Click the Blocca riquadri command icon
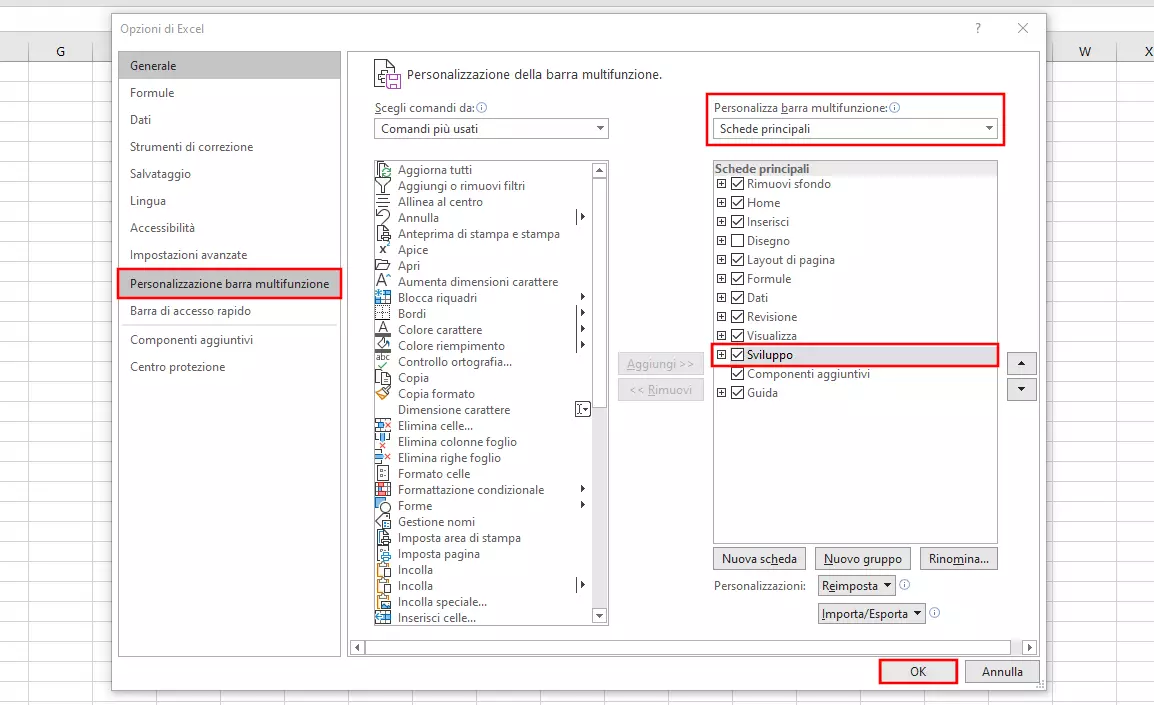1154x705 pixels. [383, 297]
